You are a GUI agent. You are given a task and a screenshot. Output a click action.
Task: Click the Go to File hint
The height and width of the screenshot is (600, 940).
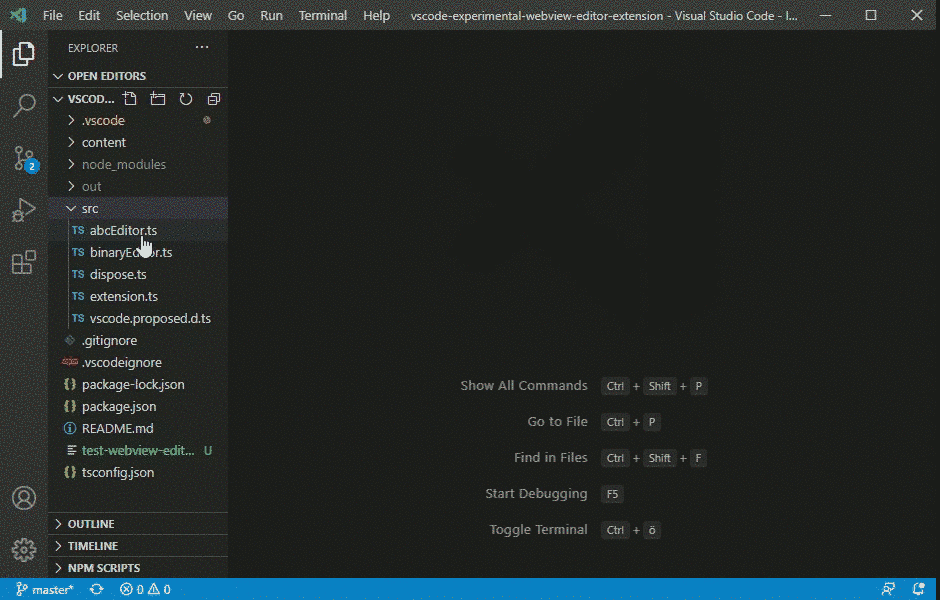point(557,422)
